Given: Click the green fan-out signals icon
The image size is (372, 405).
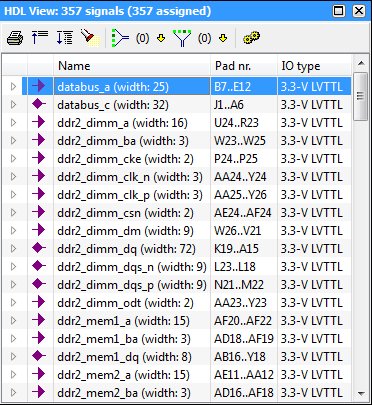Looking at the screenshot, I should click(x=121, y=38).
